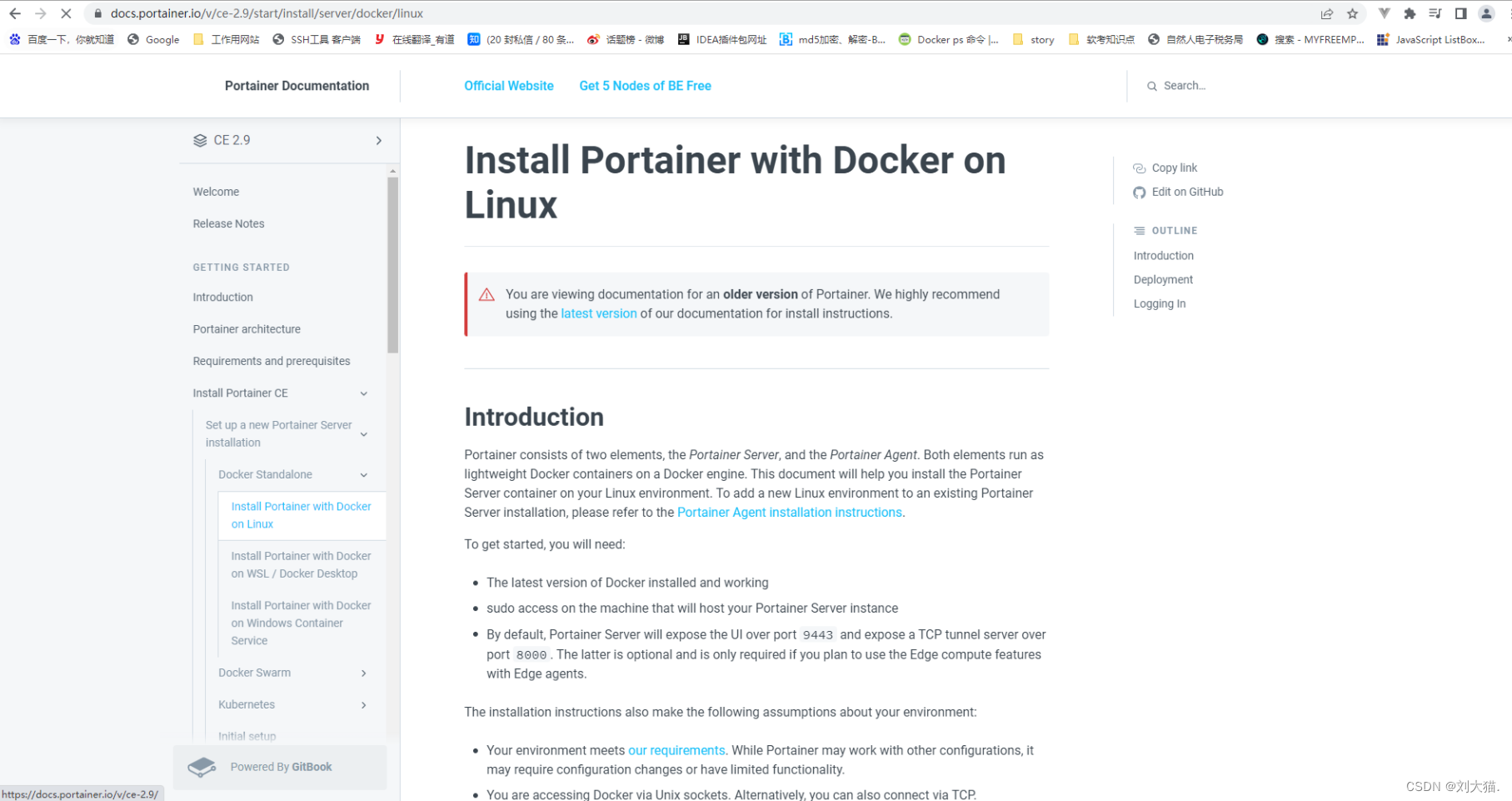Open the 话题榜 - 微博 bookmark
The height and width of the screenshot is (801, 1512).
(x=626, y=39)
